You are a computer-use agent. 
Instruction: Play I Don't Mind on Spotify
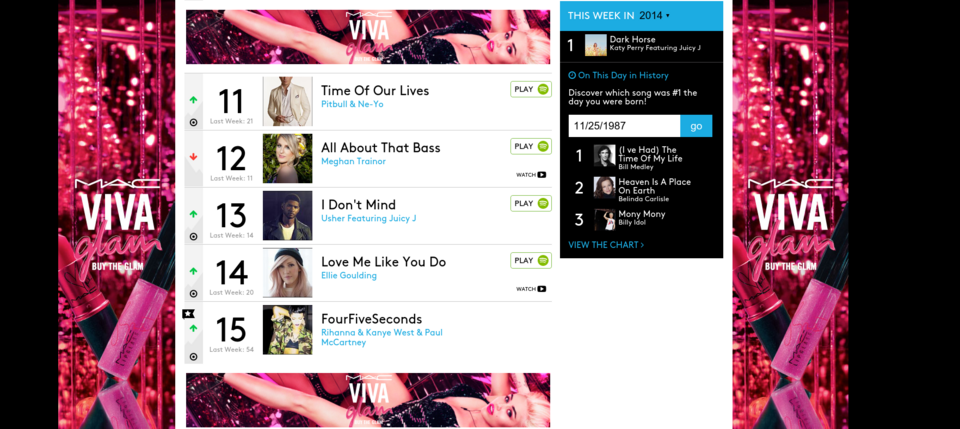click(531, 203)
